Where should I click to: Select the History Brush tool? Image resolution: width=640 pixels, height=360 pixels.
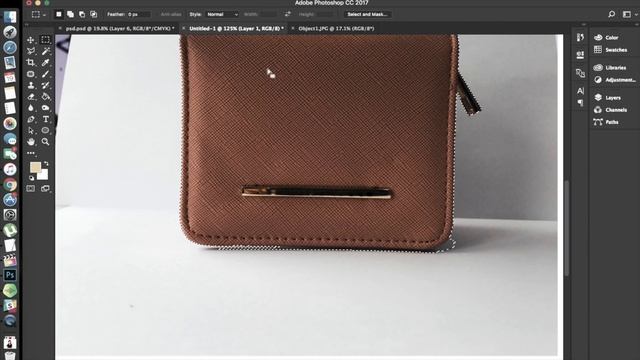[45, 85]
